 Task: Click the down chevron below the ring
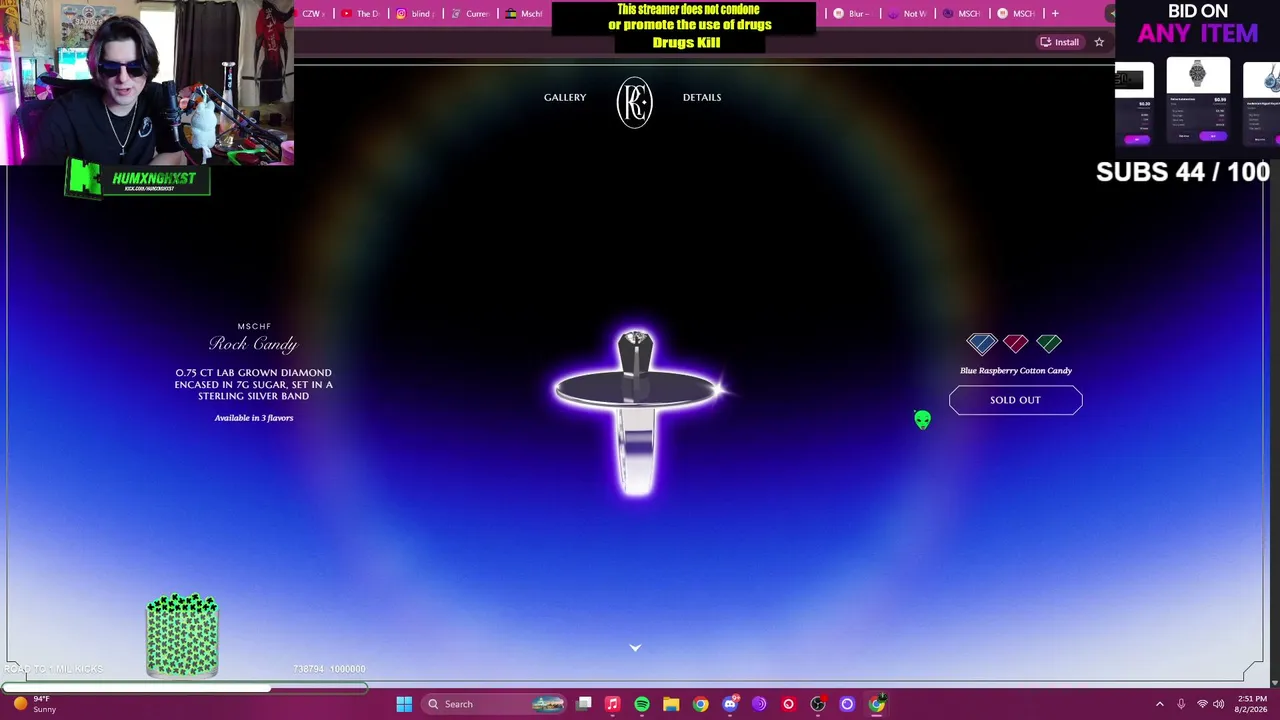(x=635, y=647)
